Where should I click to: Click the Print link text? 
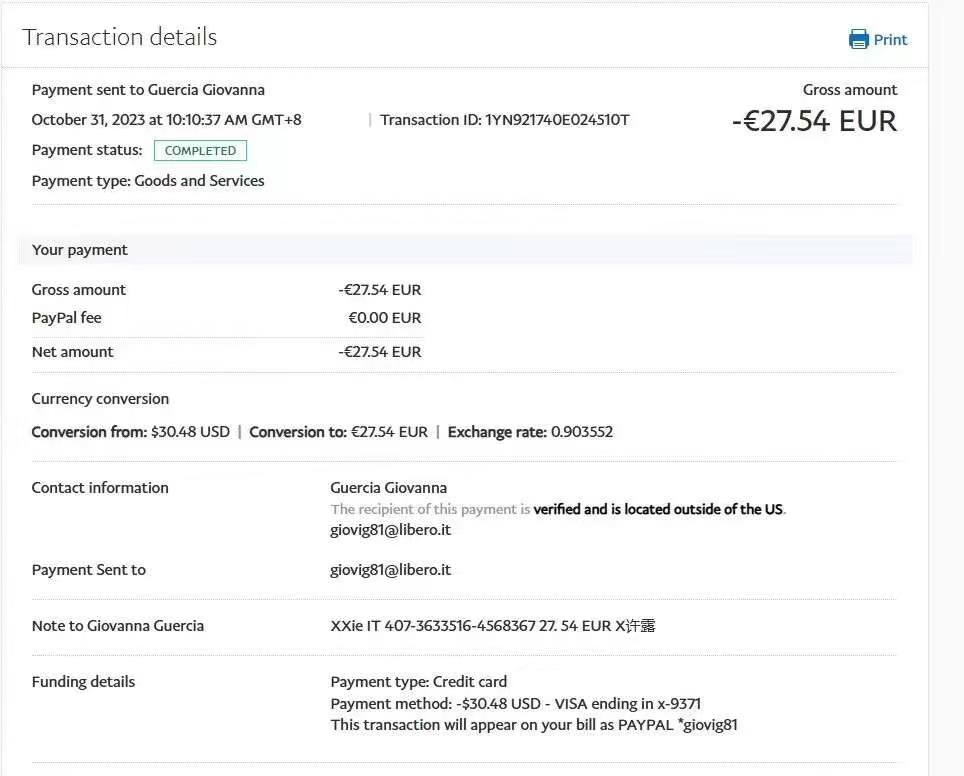pyautogui.click(x=890, y=40)
